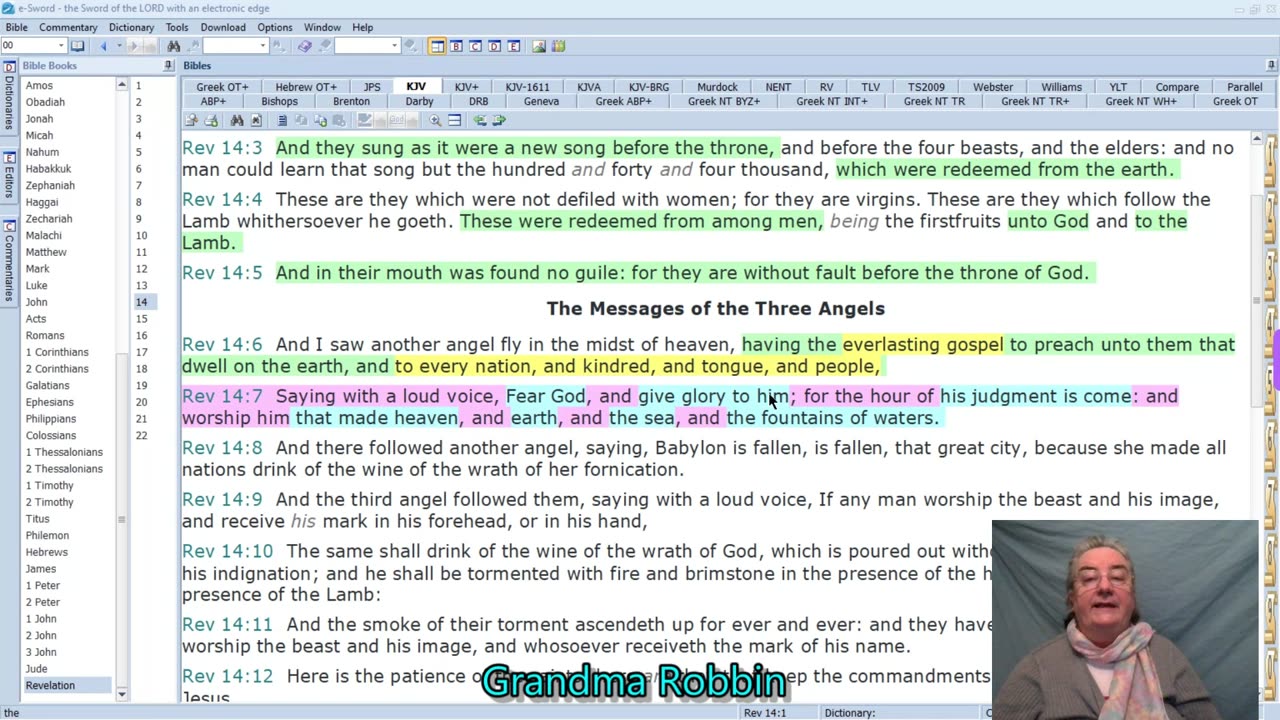Open the Commentary menu
1280x720 pixels.
click(x=68, y=27)
